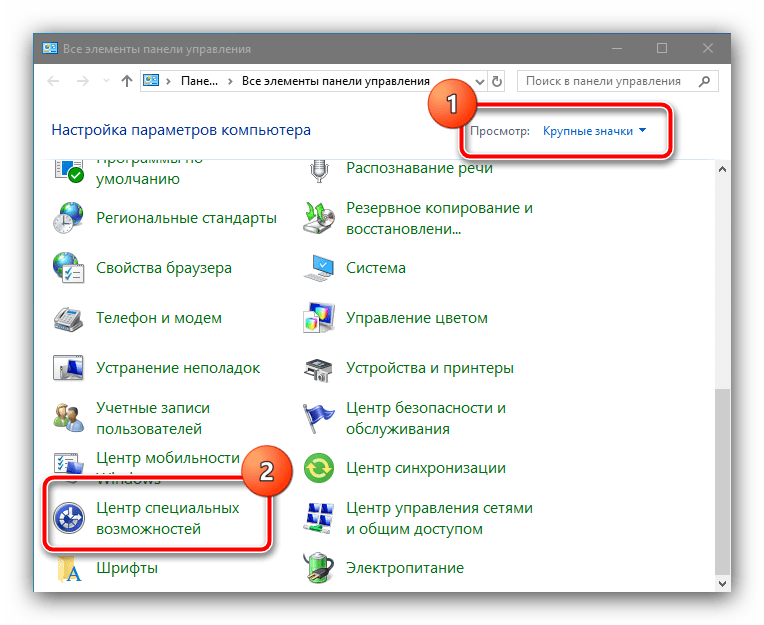Click the Электропитание battery icon
Screen dimensions: 764x625
318,568
